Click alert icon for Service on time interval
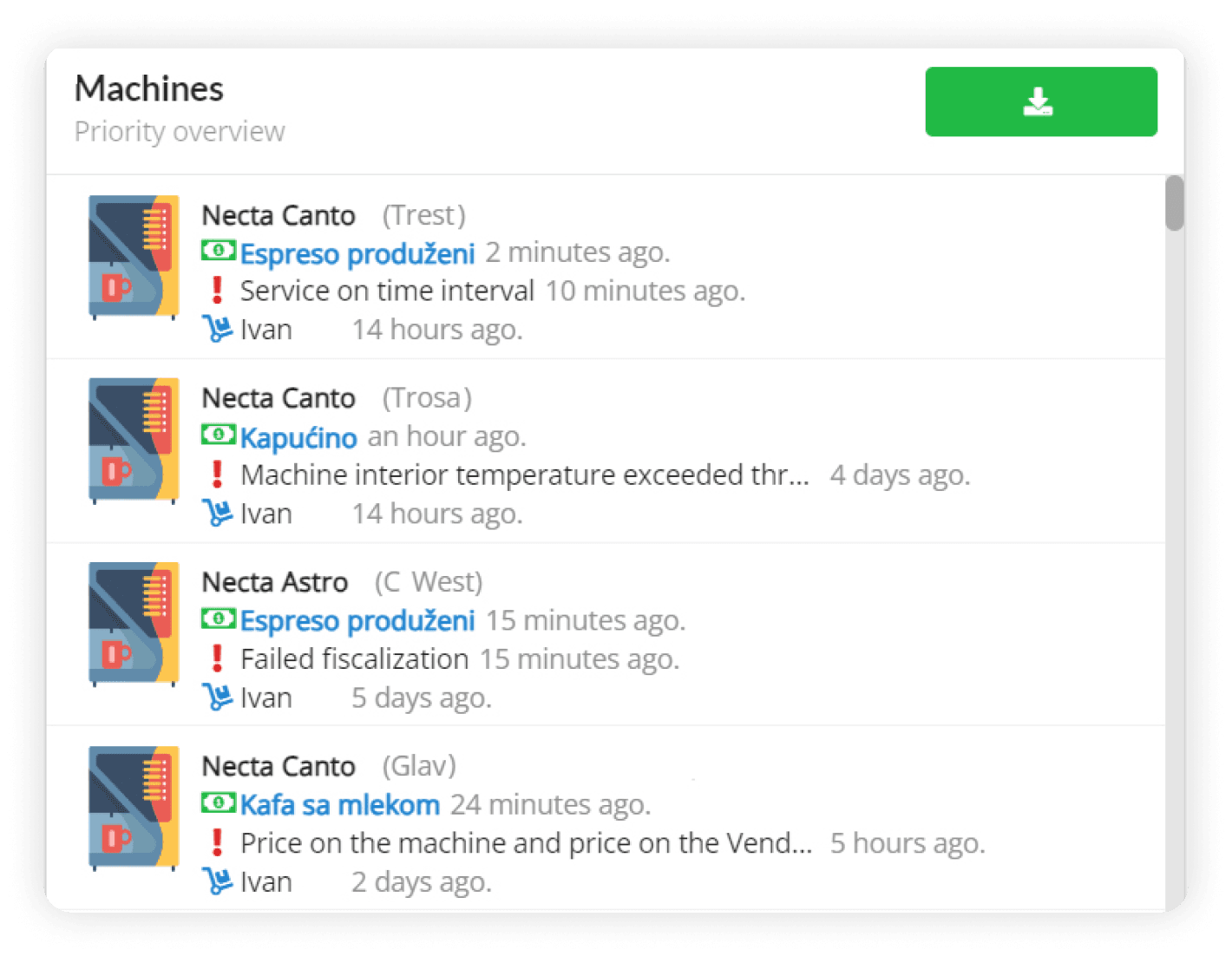1232x956 pixels. pyautogui.click(x=217, y=291)
